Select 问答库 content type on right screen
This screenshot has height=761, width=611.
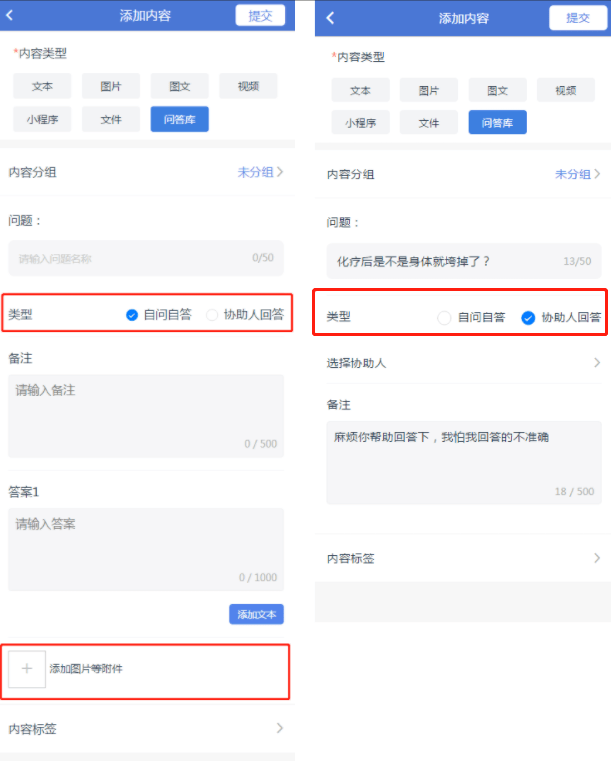tap(497, 123)
